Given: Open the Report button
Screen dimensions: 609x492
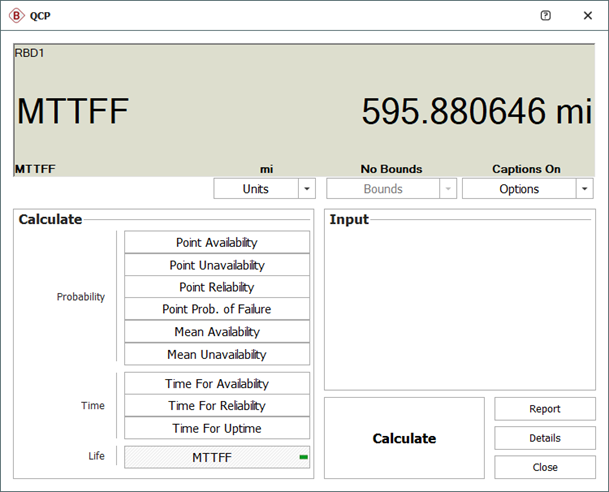Looking at the screenshot, I should pyautogui.click(x=545, y=409).
